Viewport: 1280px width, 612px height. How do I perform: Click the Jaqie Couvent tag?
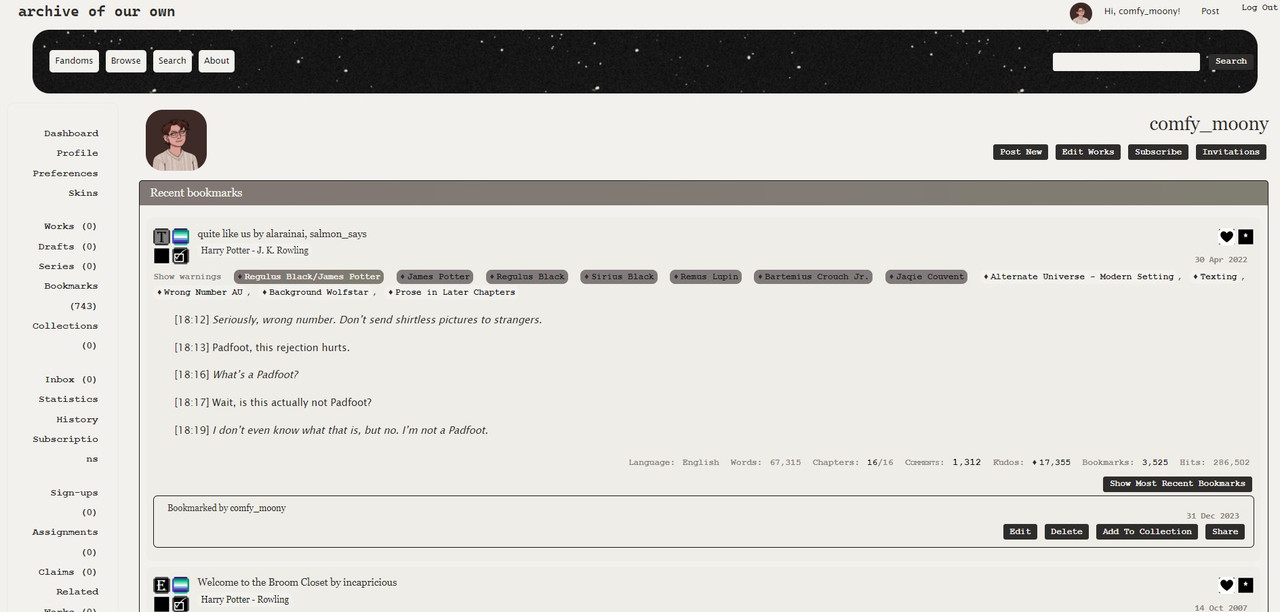click(927, 277)
